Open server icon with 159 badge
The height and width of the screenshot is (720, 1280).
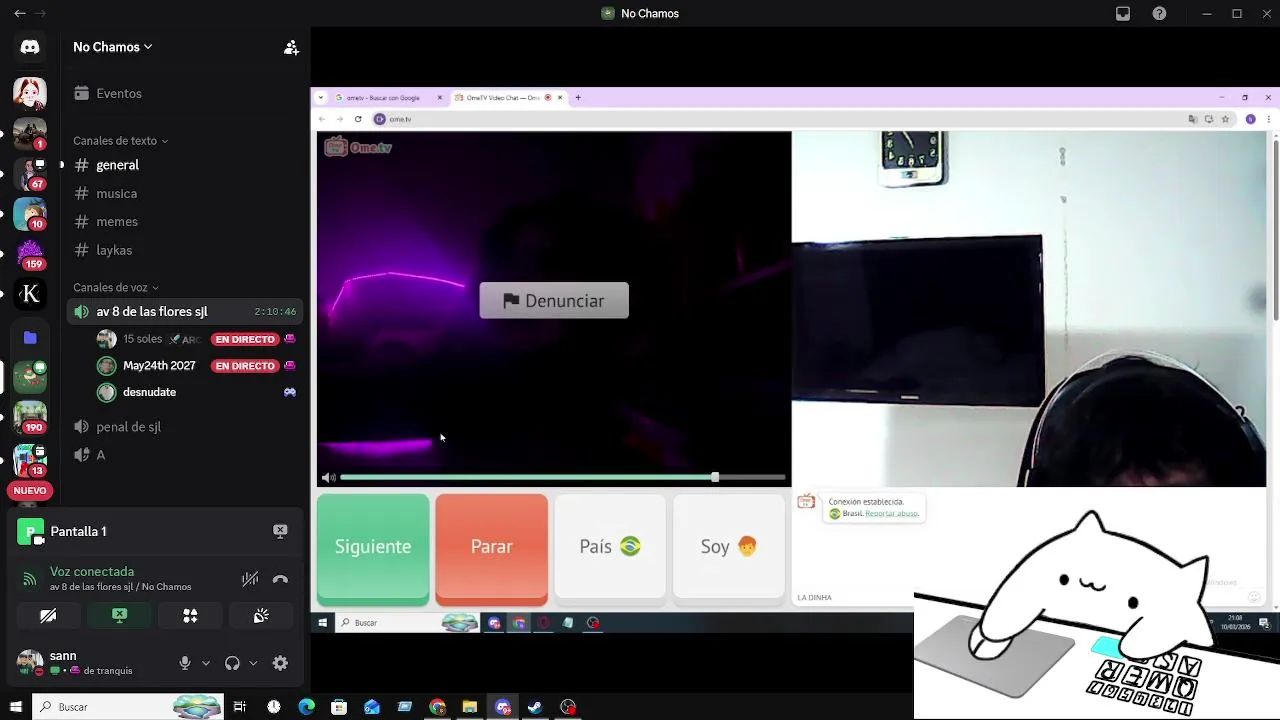pyautogui.click(x=30, y=254)
